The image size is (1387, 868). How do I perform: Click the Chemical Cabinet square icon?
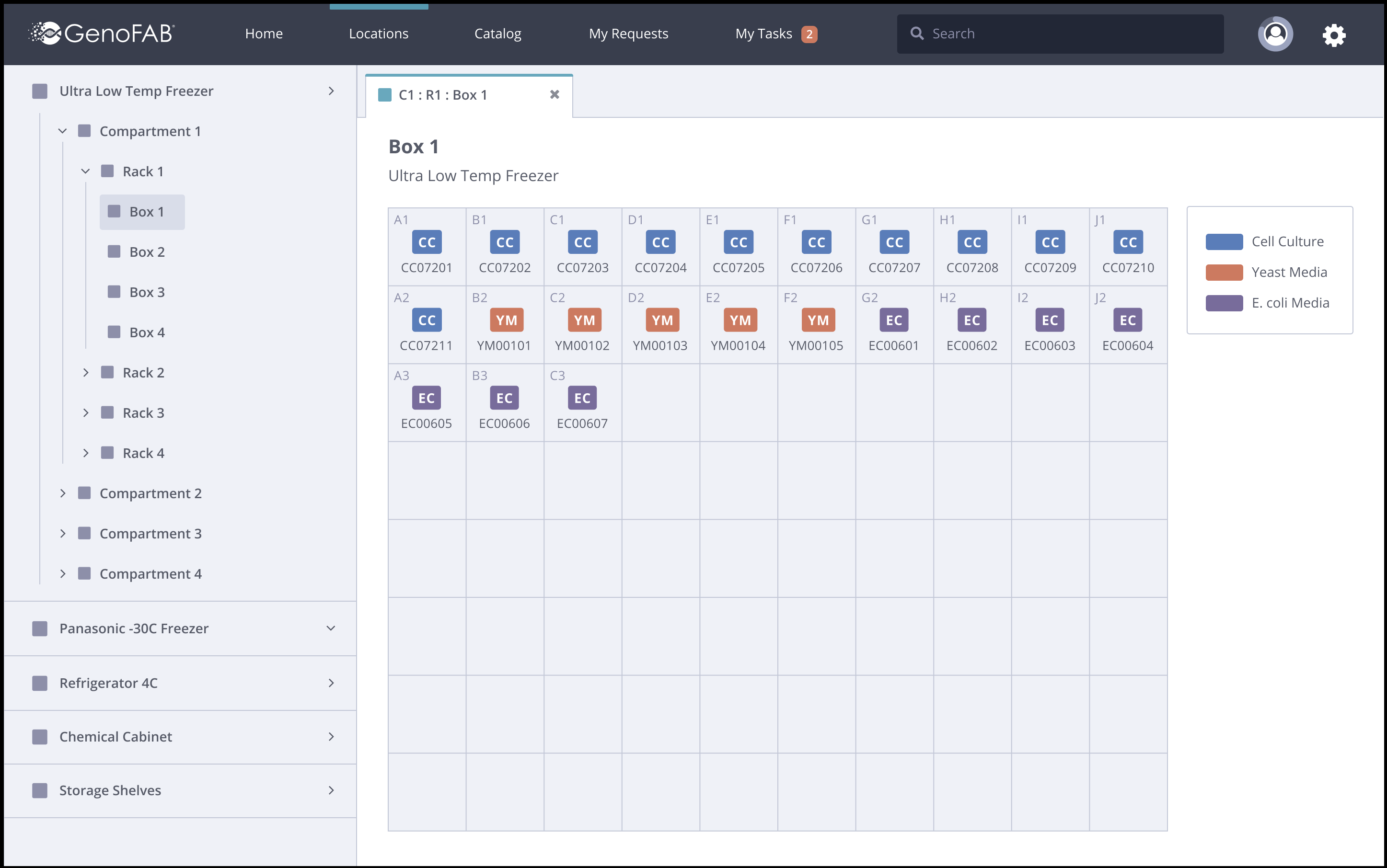tap(40, 737)
